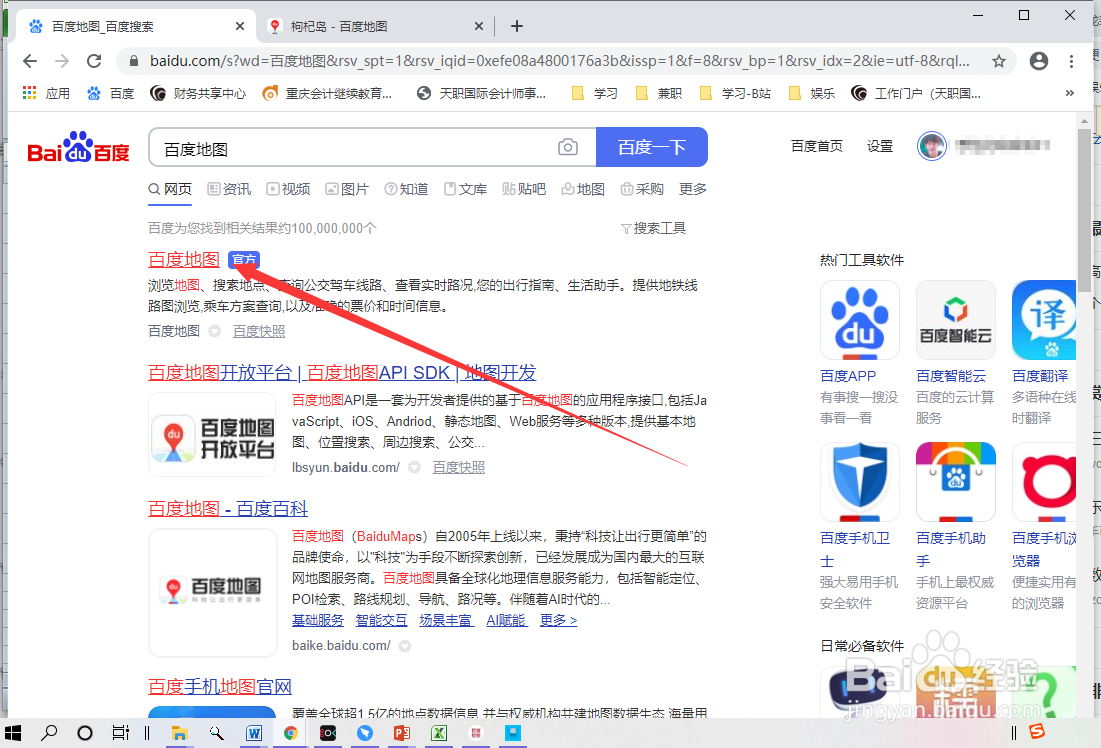Open the 财务共享中心 bookmark
The height and width of the screenshot is (748, 1101).
pyautogui.click(x=198, y=93)
